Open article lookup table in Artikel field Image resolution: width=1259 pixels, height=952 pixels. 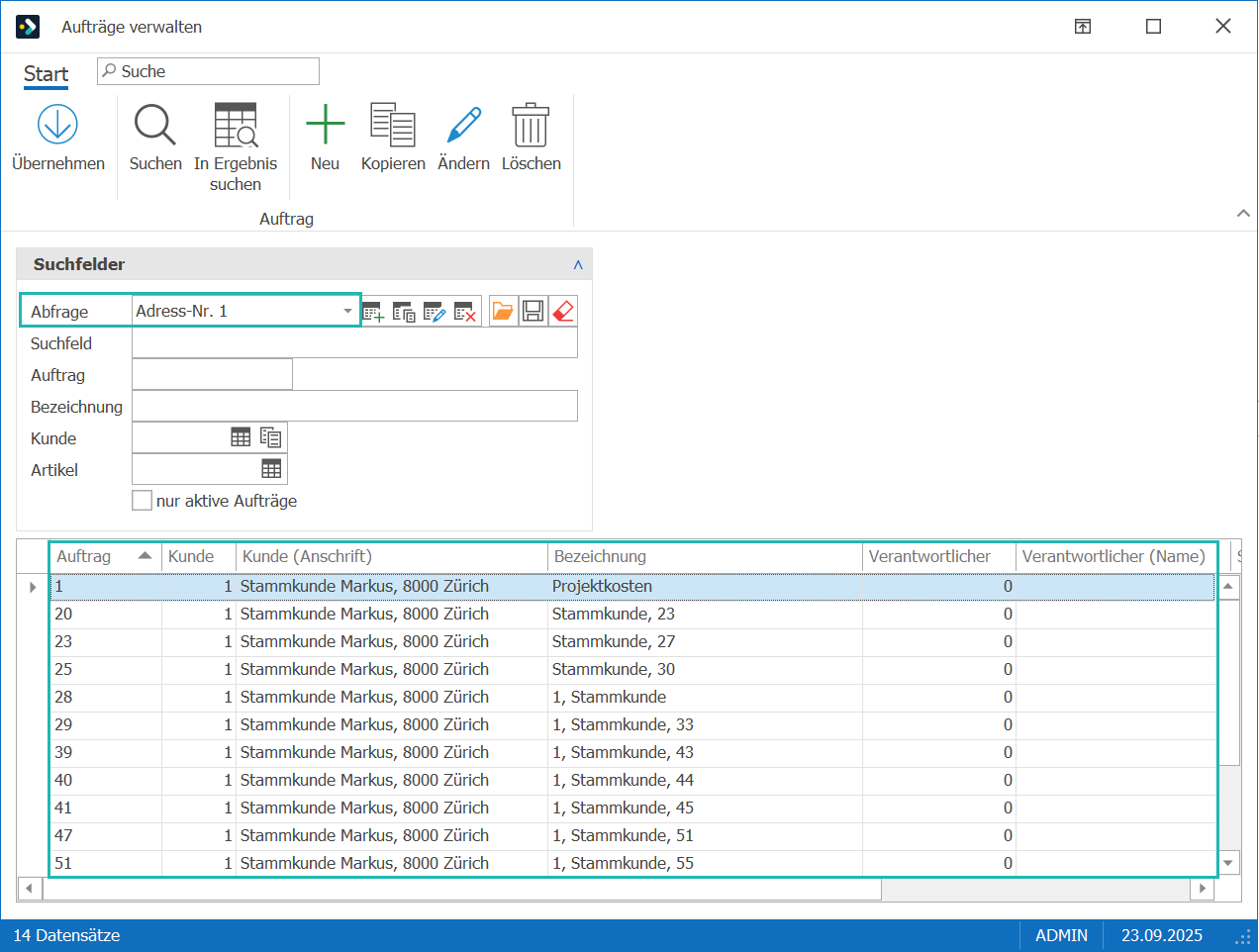[x=271, y=469]
